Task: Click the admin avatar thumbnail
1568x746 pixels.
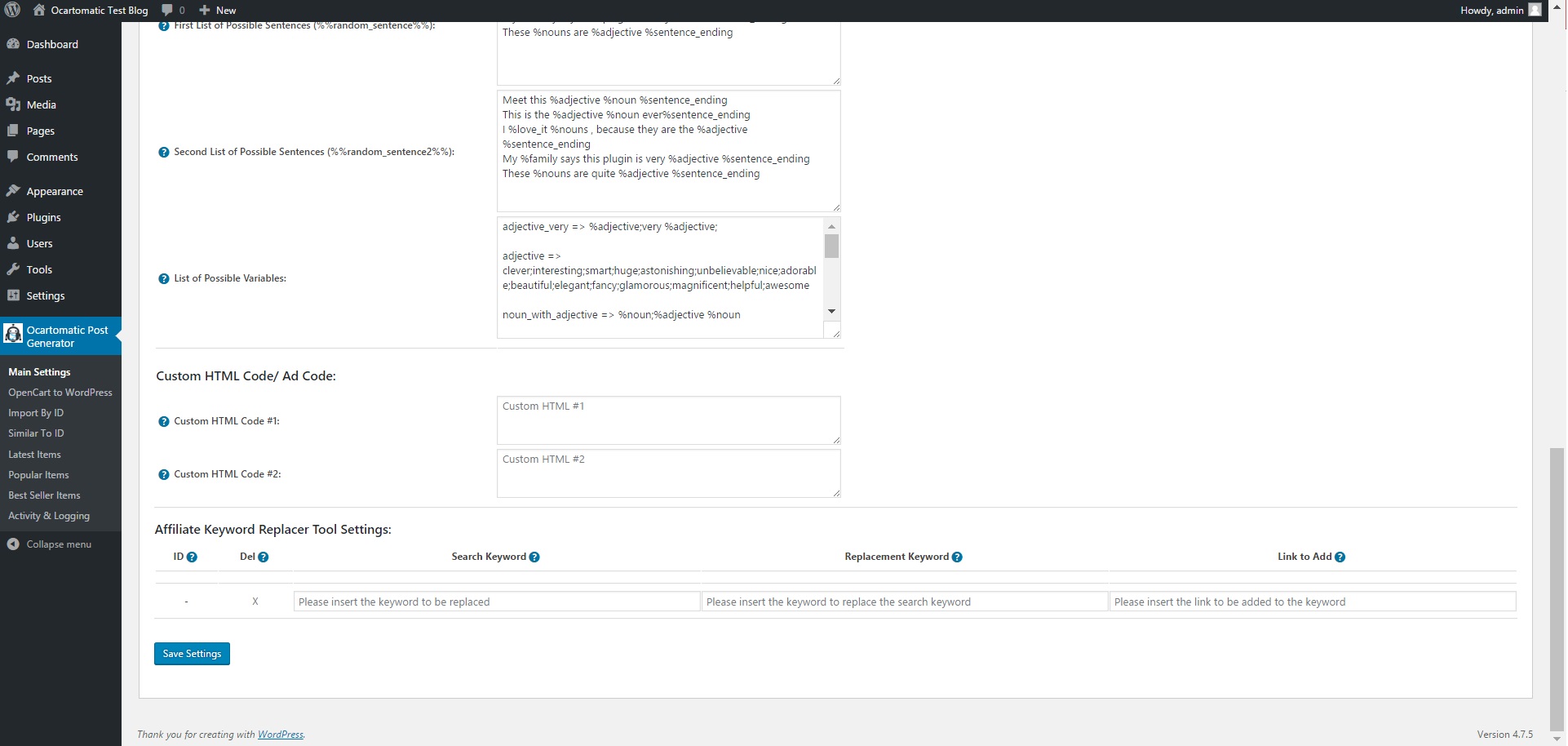Action: coord(1535,11)
